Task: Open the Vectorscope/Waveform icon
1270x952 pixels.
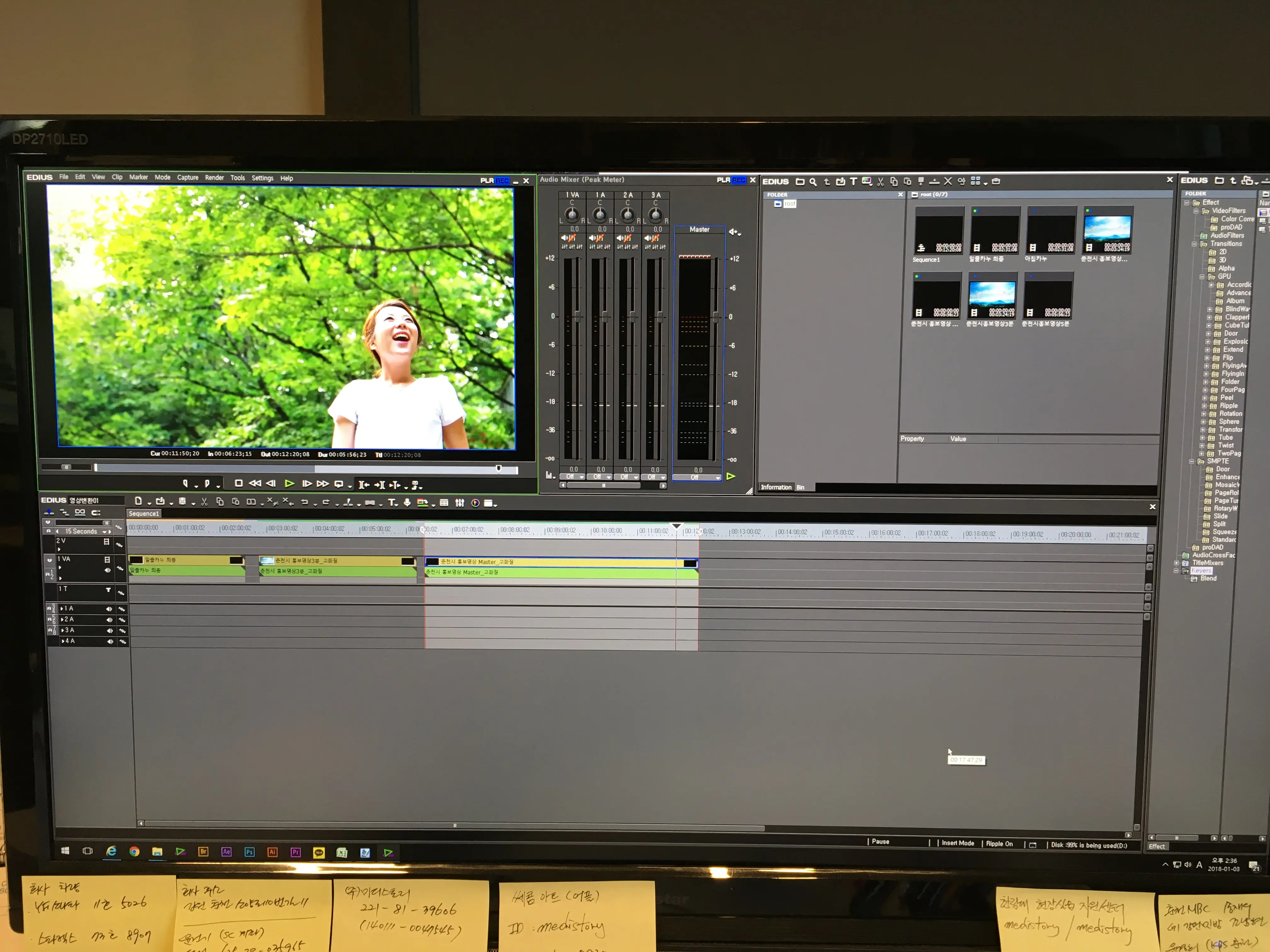Action: click(475, 503)
